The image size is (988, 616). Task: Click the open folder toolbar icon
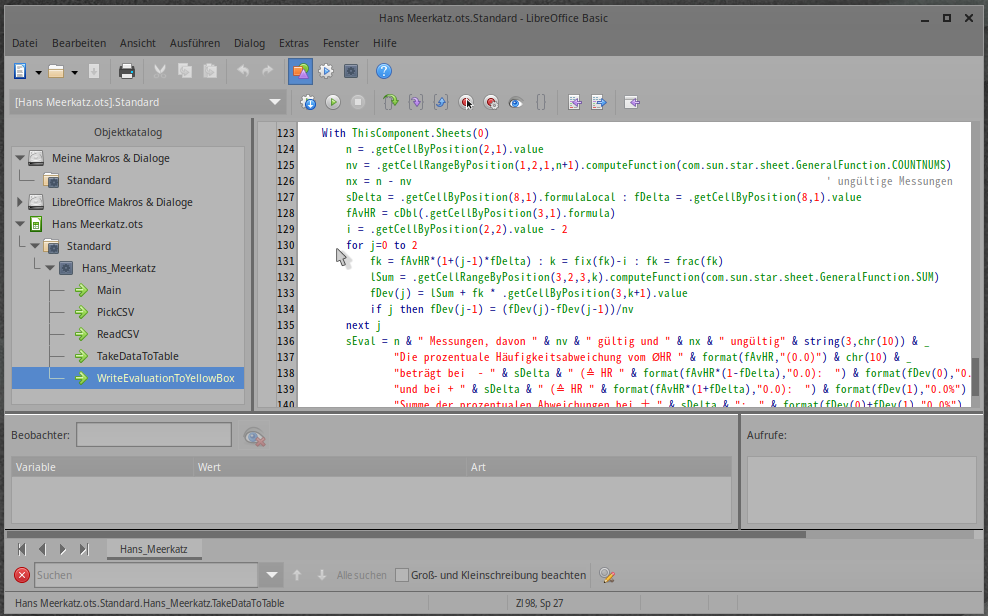coord(56,71)
